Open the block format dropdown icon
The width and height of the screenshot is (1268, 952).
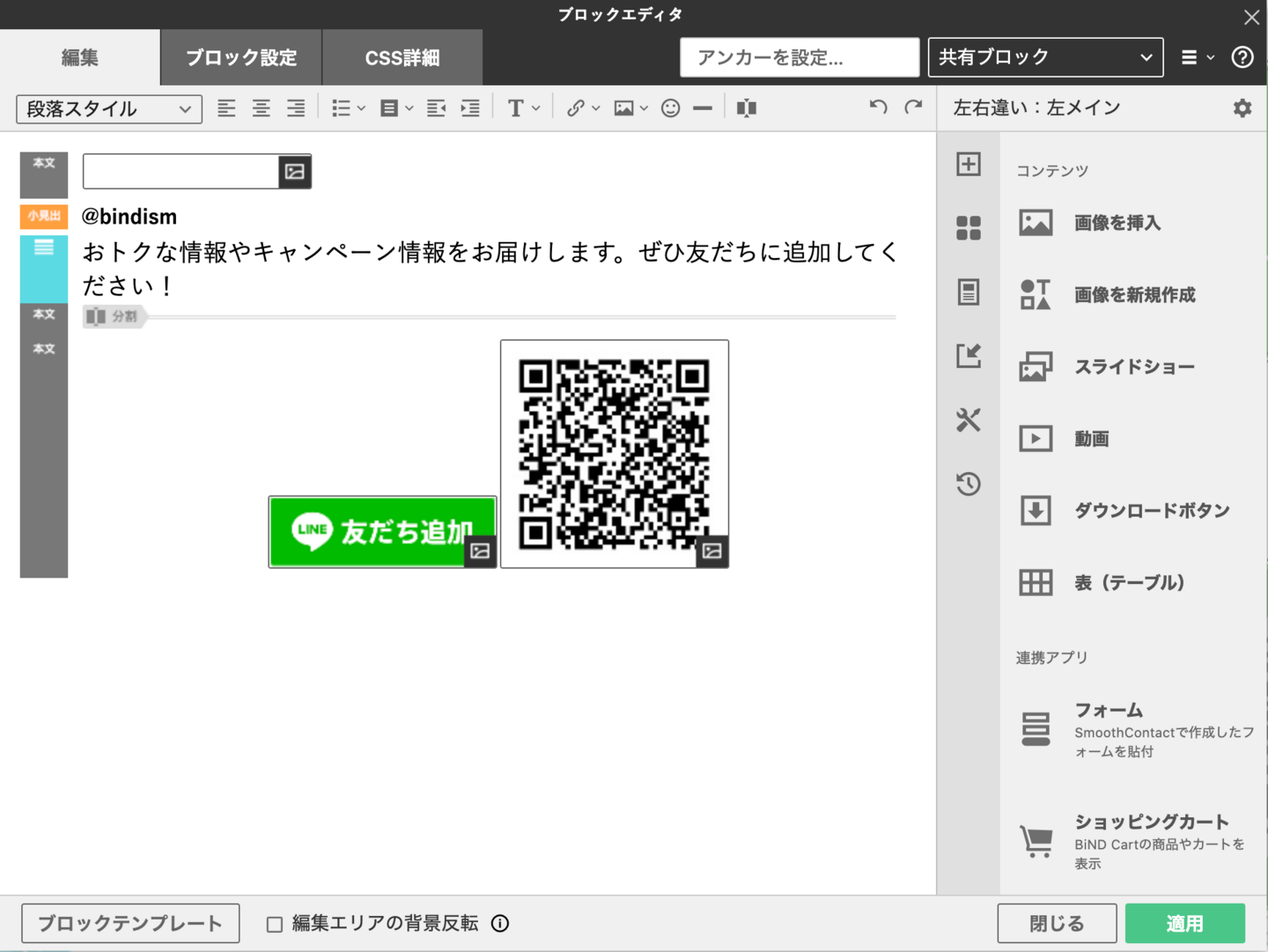point(396,108)
